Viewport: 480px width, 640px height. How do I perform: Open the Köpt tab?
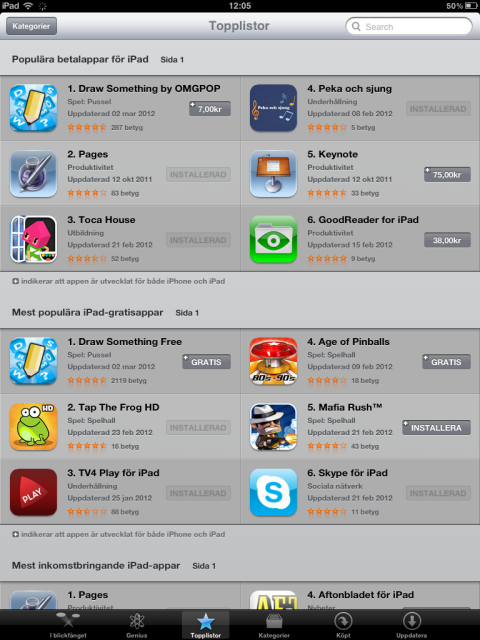point(343,625)
